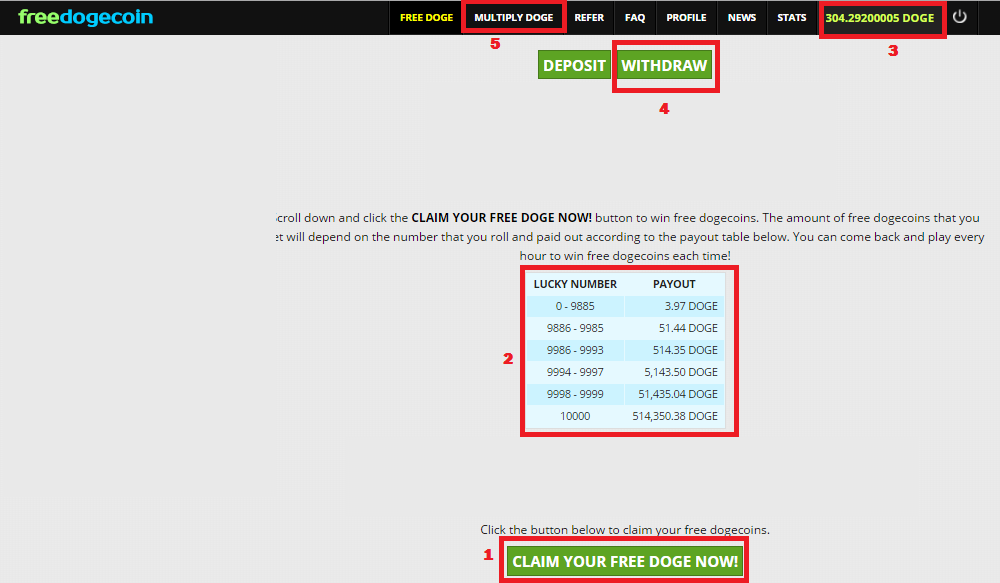Click CLAIM YOUR FREE DOGE NOW! button
This screenshot has width=1000, height=583.
pyautogui.click(x=625, y=561)
